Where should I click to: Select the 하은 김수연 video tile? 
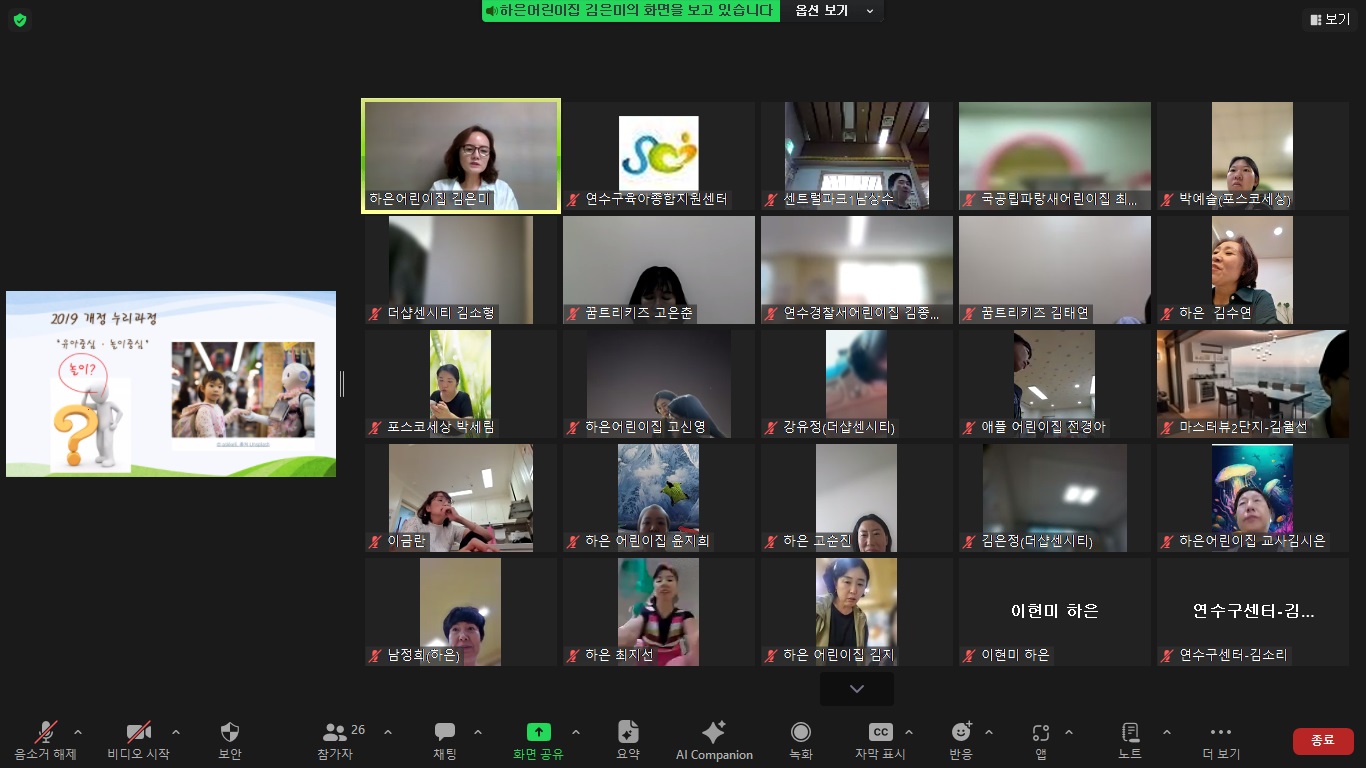pos(1253,270)
